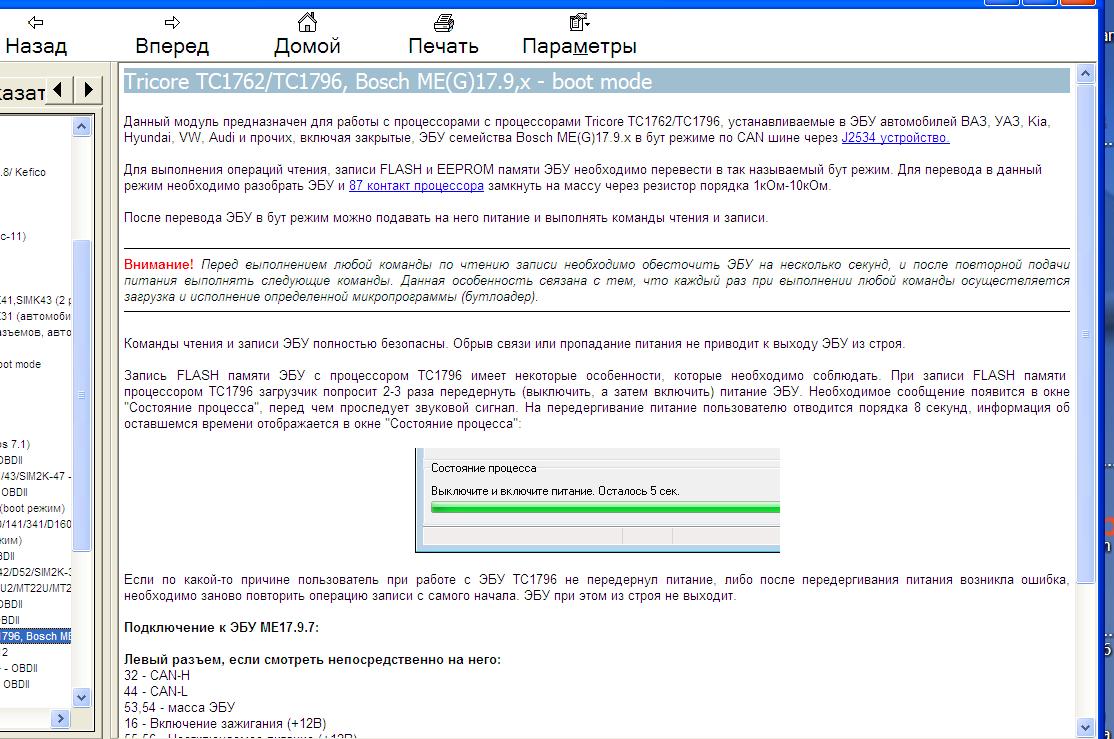The width and height of the screenshot is (1114, 739).
Task: Show previous tabs with the left tab arrow
Action: click(58, 90)
